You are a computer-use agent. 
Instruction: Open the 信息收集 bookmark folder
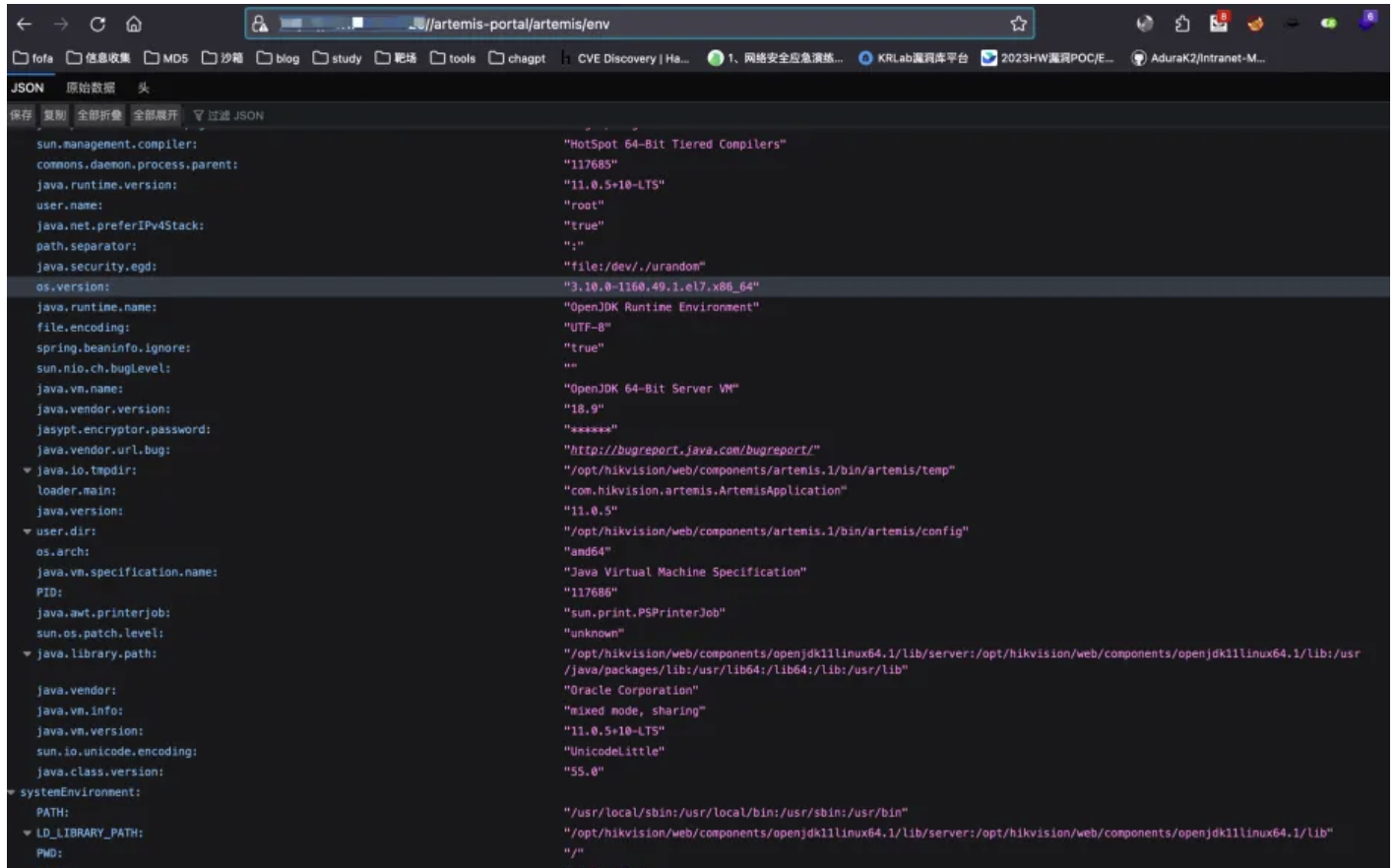pos(98,58)
